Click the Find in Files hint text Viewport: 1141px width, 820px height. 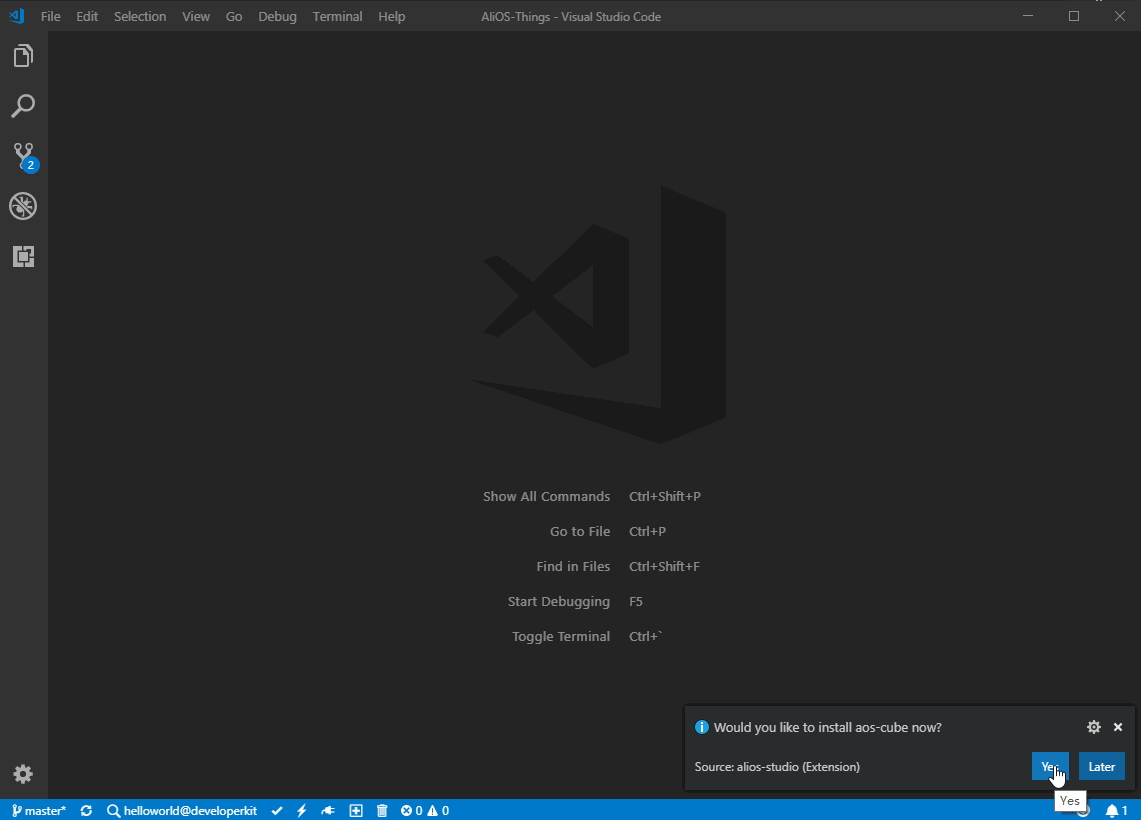point(573,566)
